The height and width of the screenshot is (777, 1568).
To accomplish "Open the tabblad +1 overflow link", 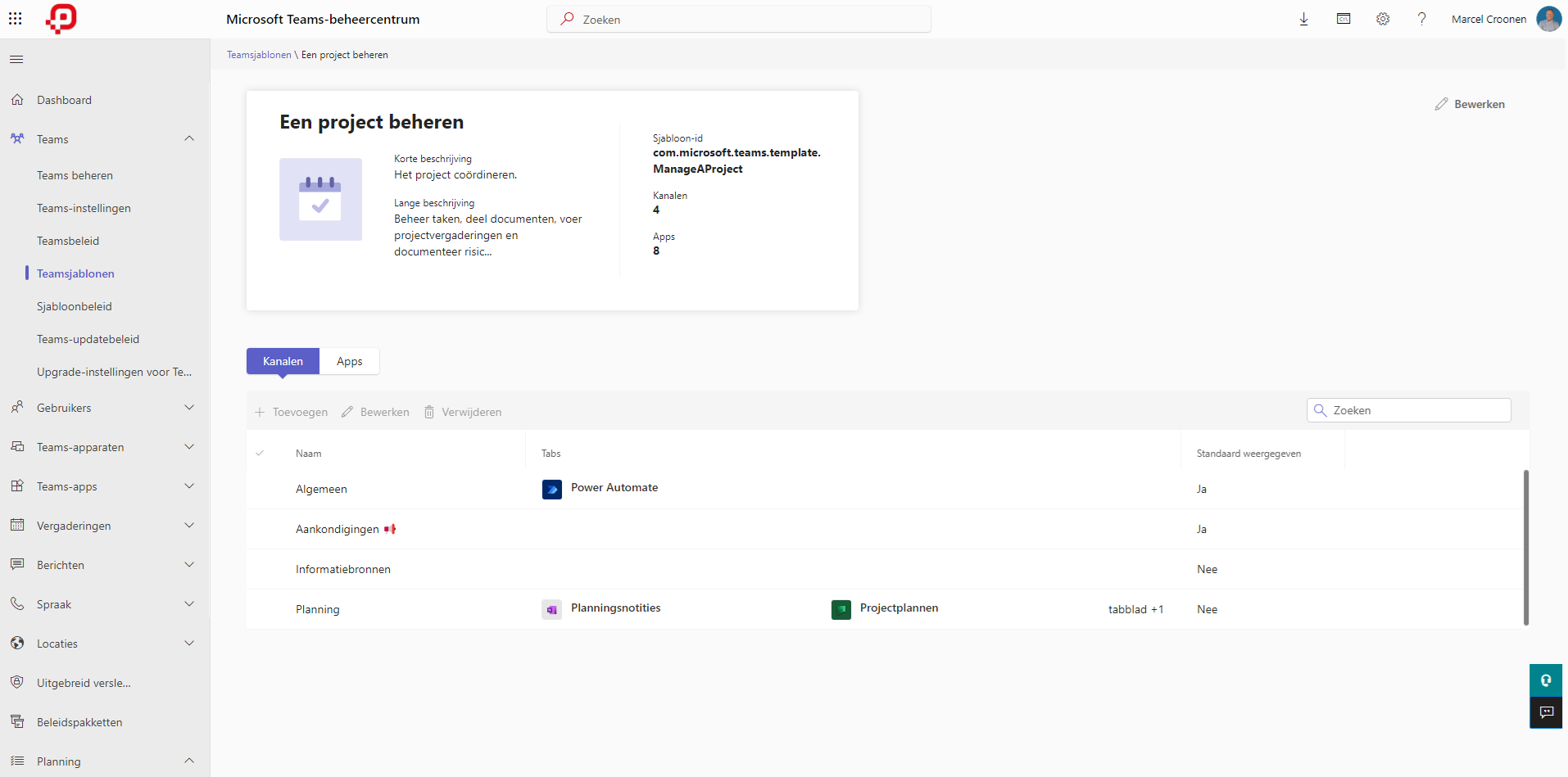I will pyautogui.click(x=1135, y=609).
